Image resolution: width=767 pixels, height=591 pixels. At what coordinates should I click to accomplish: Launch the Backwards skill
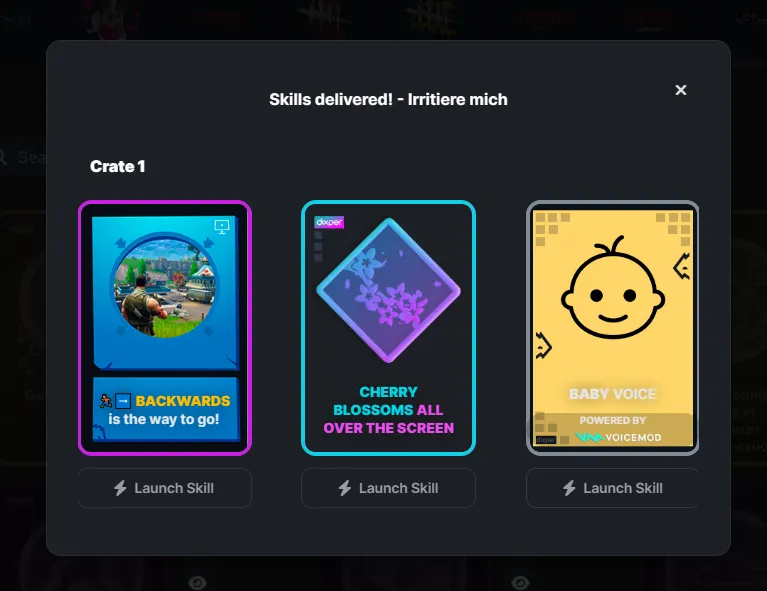(x=165, y=488)
